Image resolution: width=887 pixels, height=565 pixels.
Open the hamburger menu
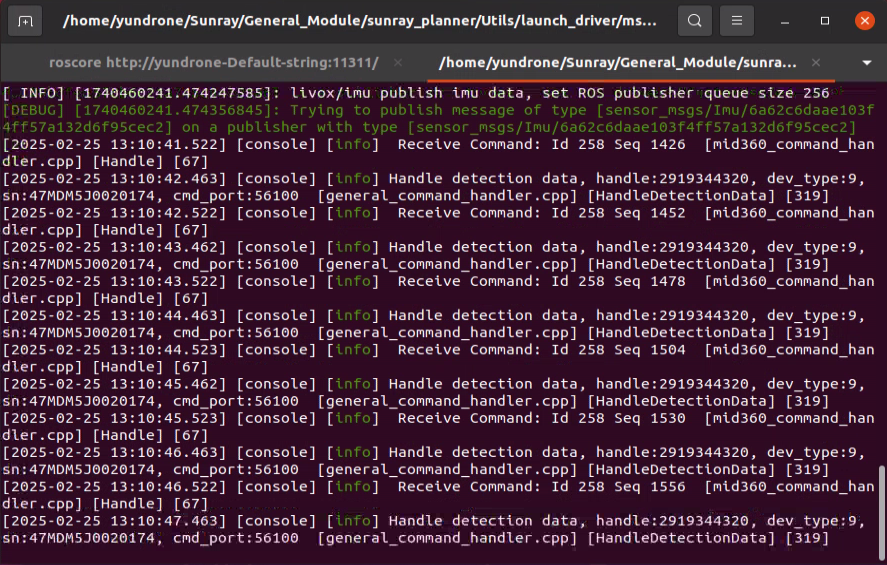click(x=737, y=21)
